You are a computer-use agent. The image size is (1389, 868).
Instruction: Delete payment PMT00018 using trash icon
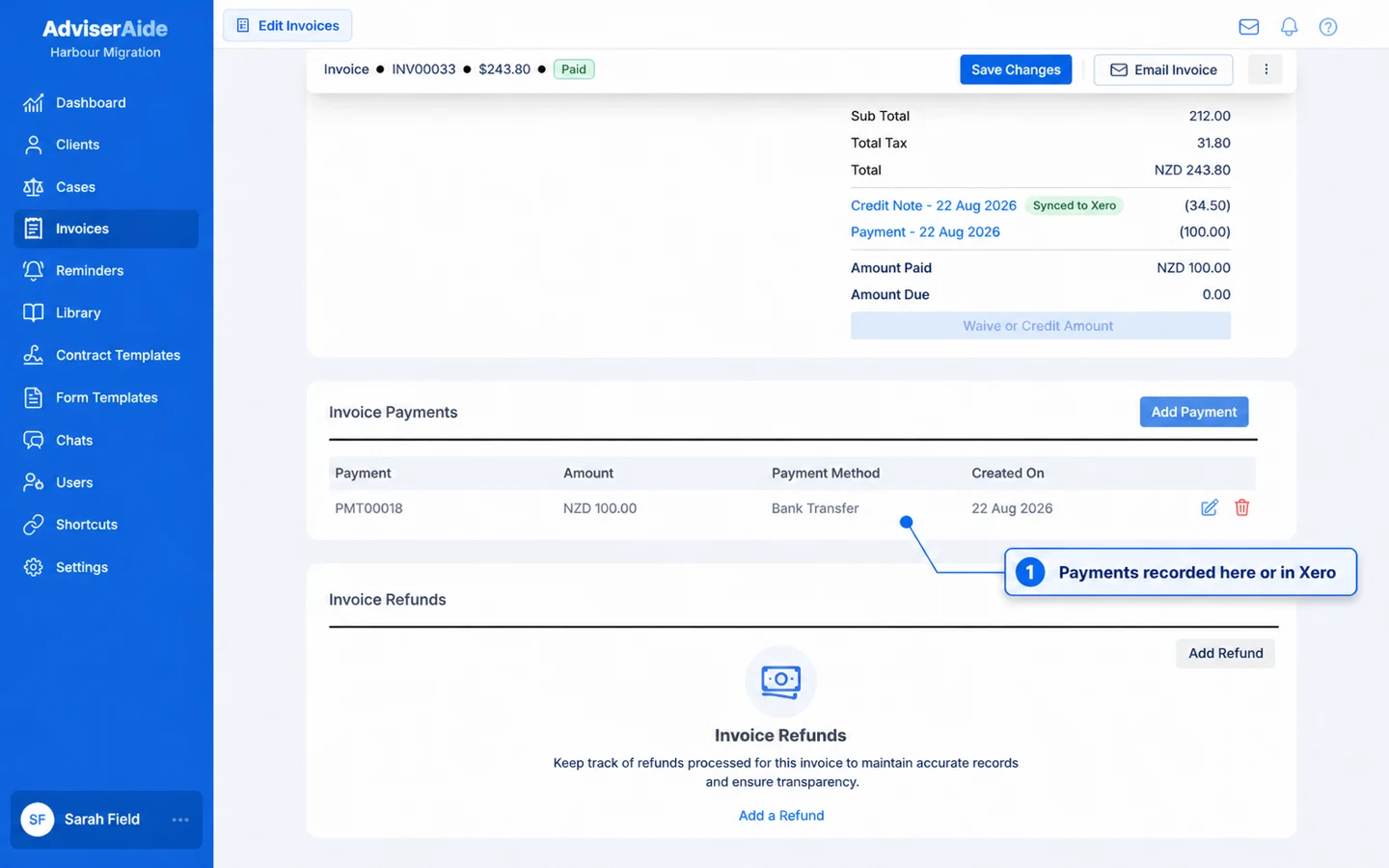click(x=1241, y=507)
